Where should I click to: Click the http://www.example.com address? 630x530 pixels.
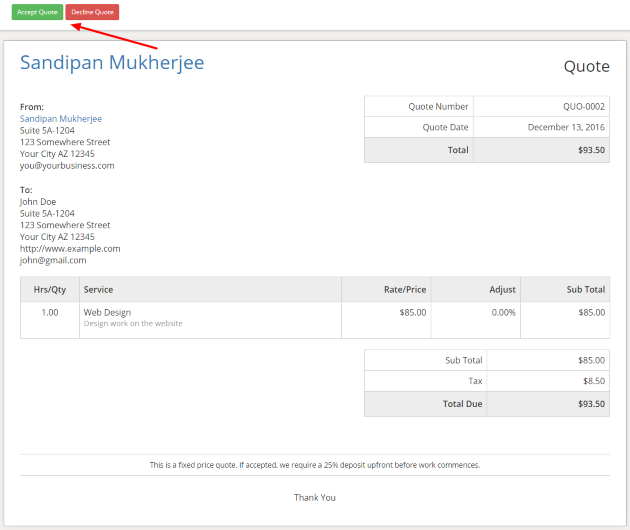click(x=70, y=249)
